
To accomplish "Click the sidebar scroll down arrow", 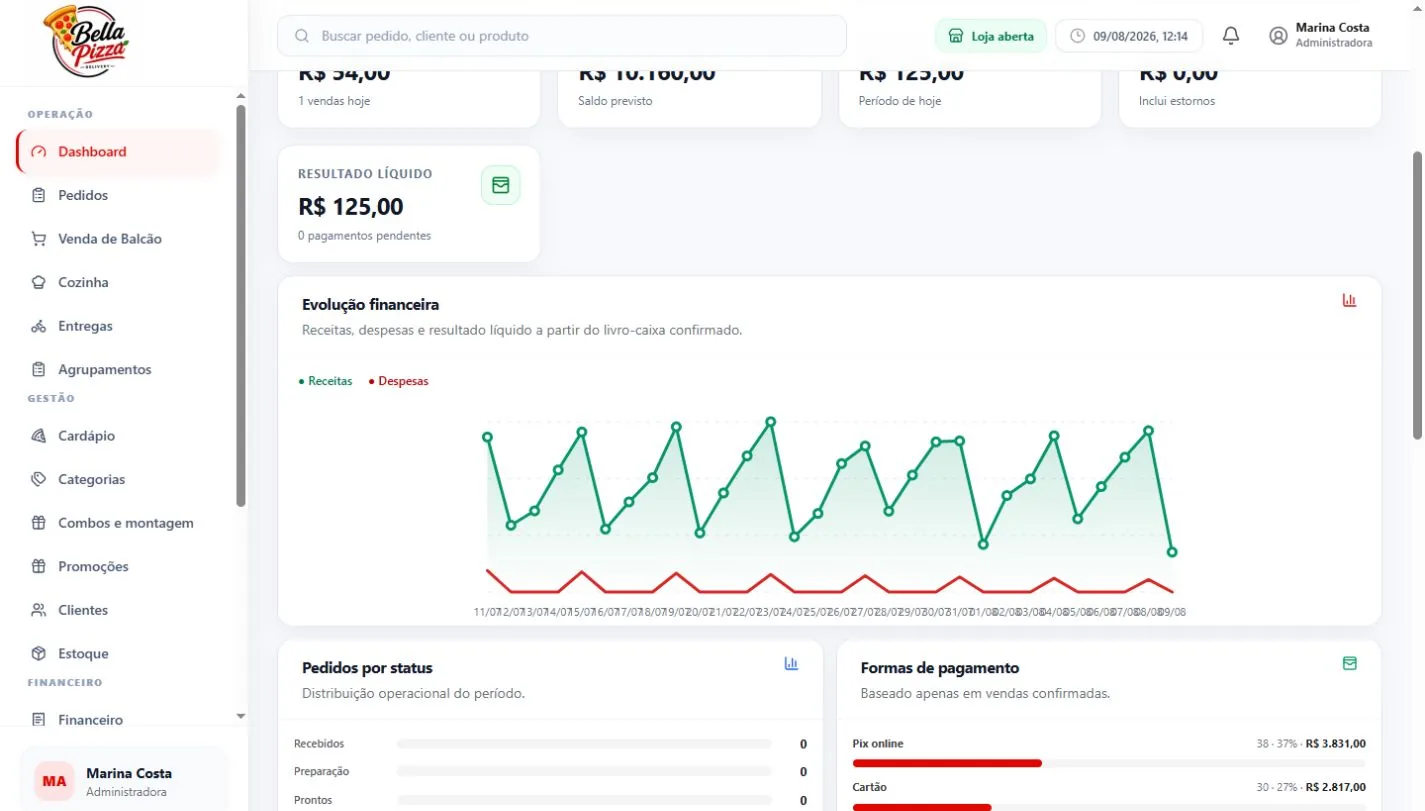I will coord(240,716).
